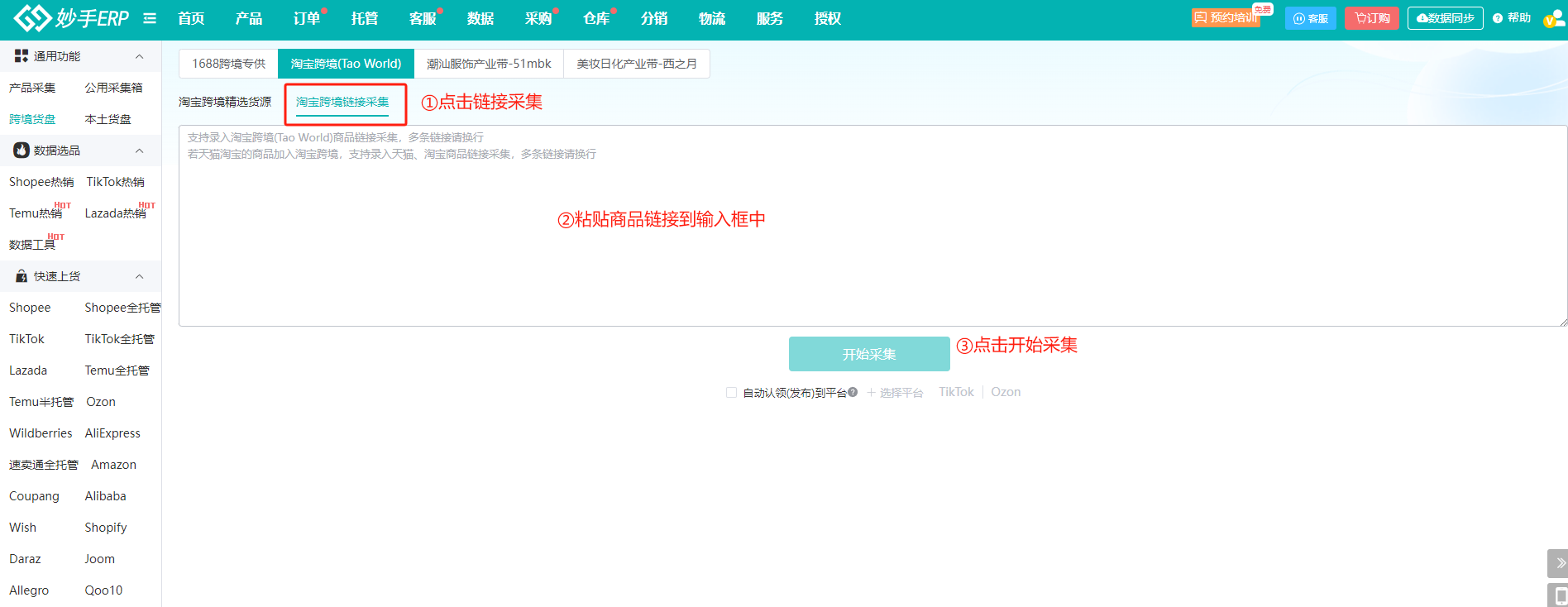This screenshot has height=607, width=1568.
Task: Click the 数据选品 flame icon
Action: tap(22, 151)
